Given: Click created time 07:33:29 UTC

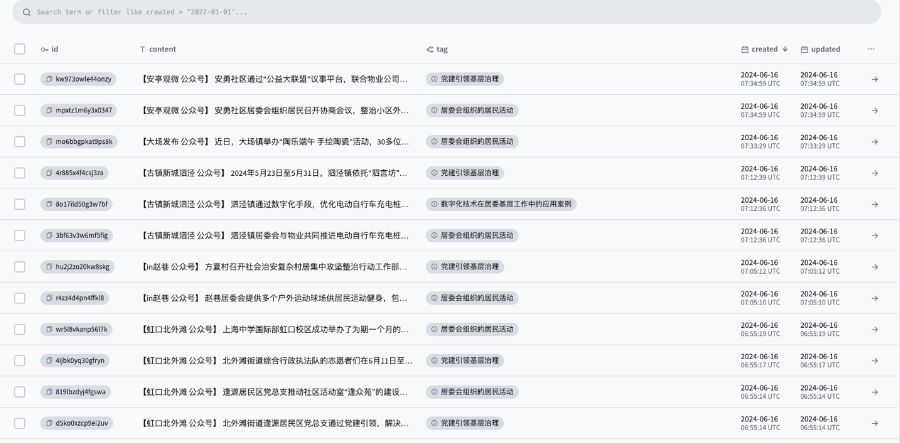Looking at the screenshot, I should coord(760,146).
